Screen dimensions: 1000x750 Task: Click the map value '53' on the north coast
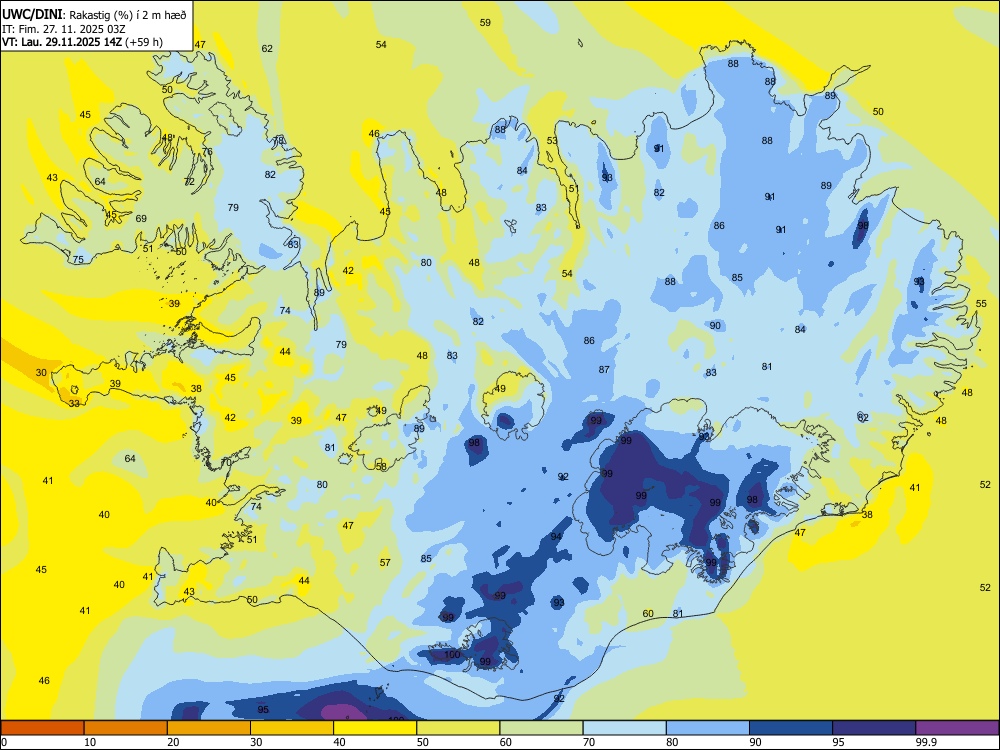point(552,140)
